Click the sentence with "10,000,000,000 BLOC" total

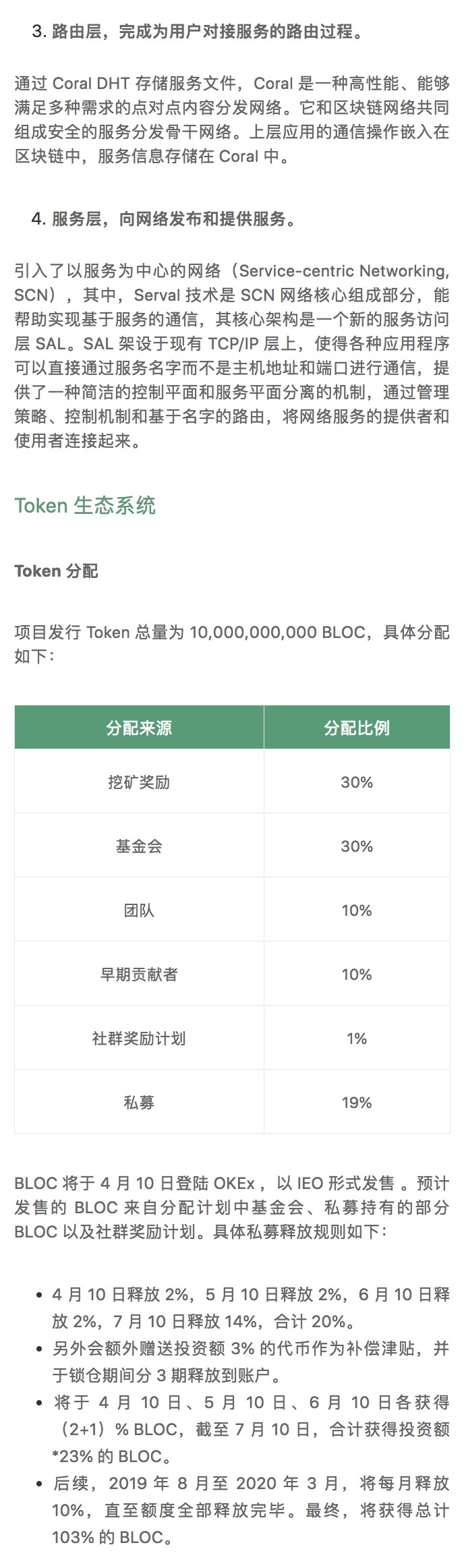coord(232,644)
